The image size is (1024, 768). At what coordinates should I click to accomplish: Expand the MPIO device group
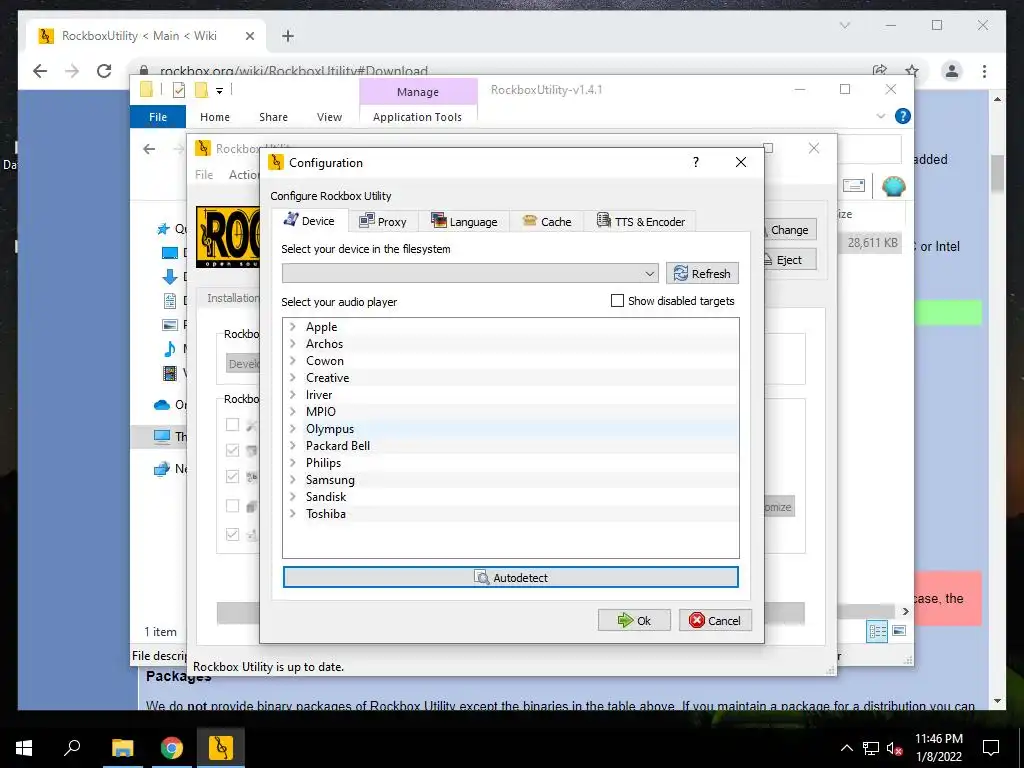293,411
